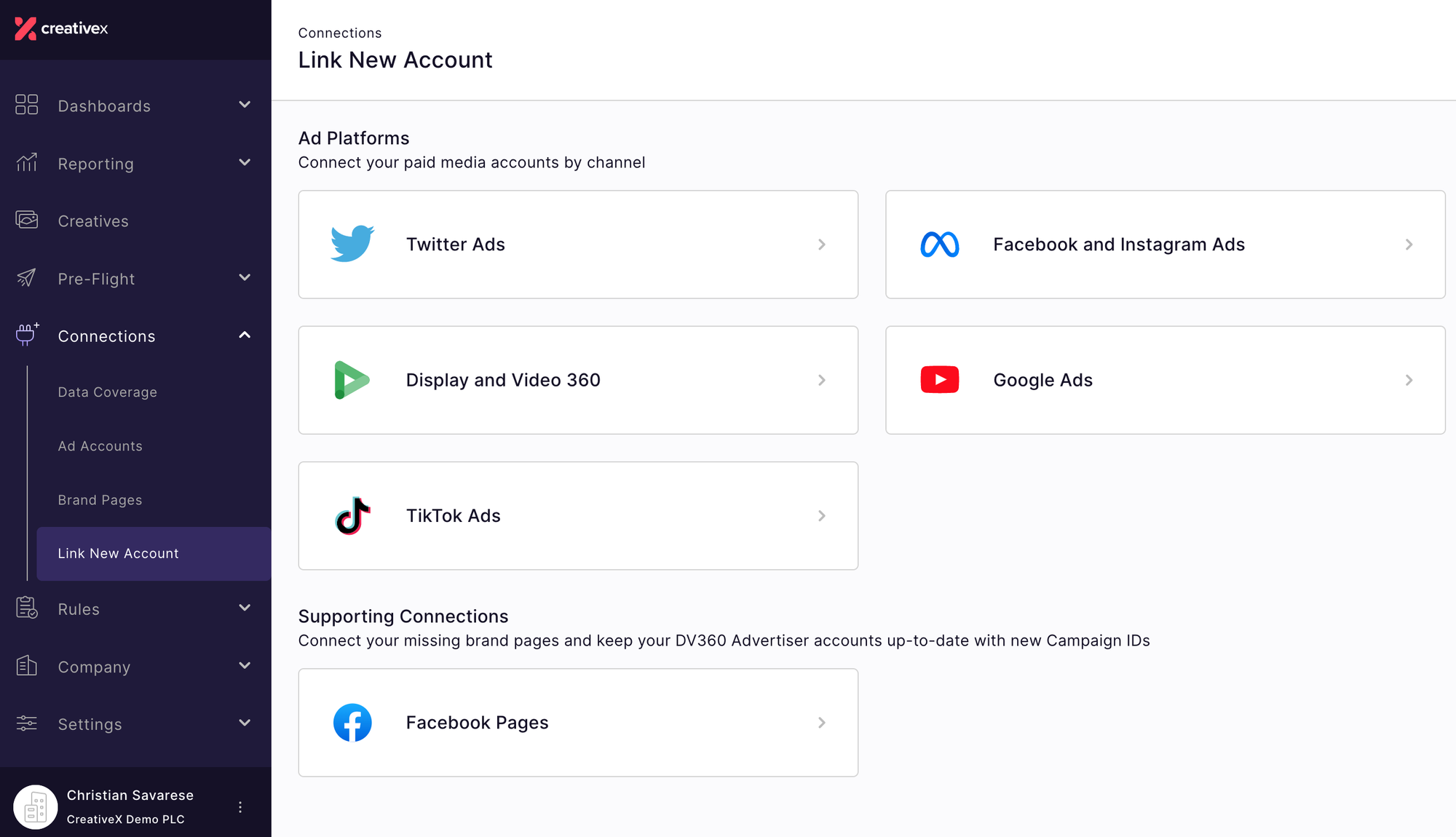
Task: Click the Pre-Flight paper plane icon
Action: (x=27, y=277)
